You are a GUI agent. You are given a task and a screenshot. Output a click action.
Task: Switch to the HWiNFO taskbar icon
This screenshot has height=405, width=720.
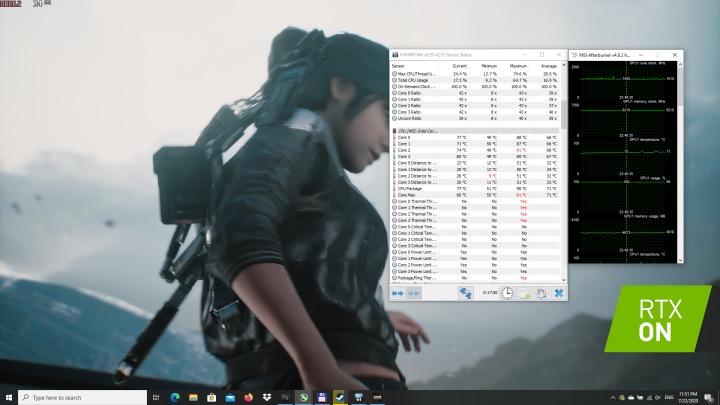pyautogui.click(x=359, y=398)
